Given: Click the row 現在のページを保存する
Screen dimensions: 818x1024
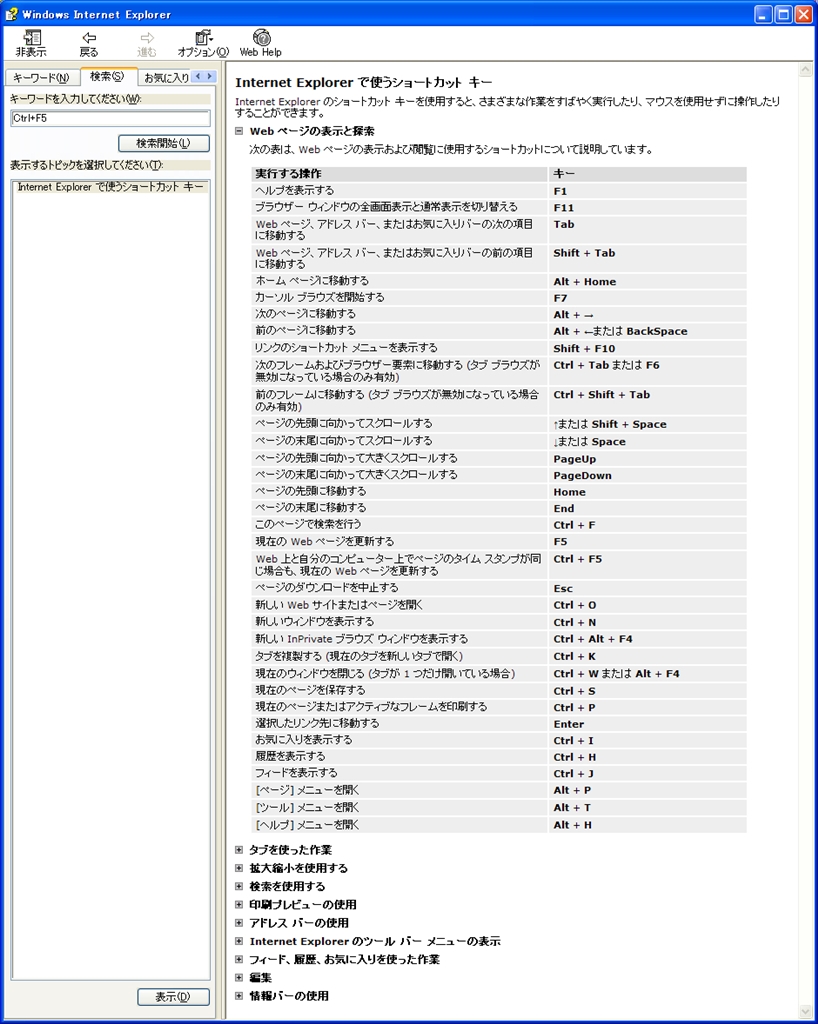Looking at the screenshot, I should 499,690.
